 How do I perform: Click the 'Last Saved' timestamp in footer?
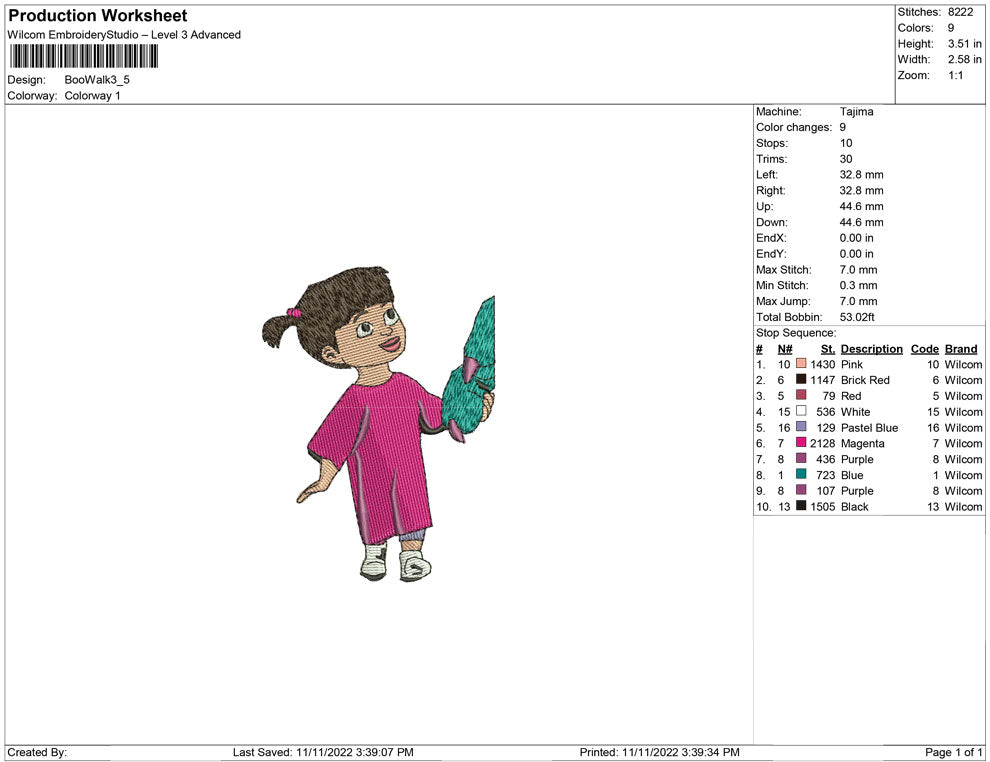tap(323, 752)
